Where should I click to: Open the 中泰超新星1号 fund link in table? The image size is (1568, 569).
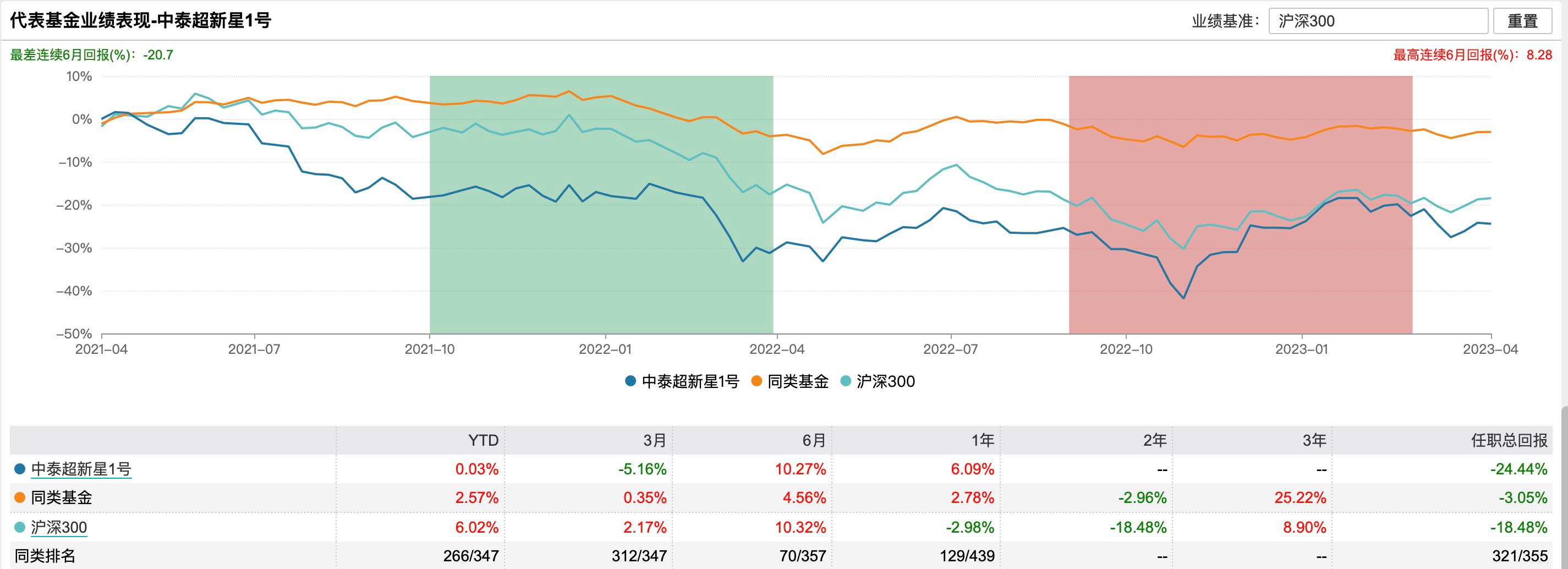click(x=81, y=469)
